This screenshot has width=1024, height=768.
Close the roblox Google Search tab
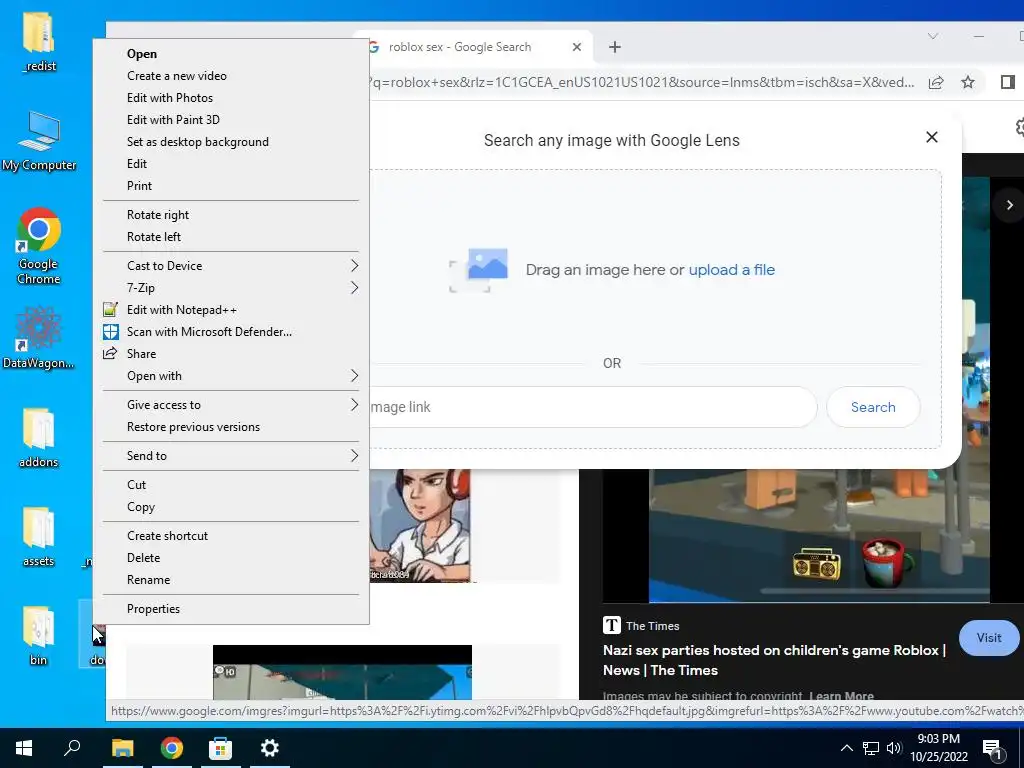(577, 47)
